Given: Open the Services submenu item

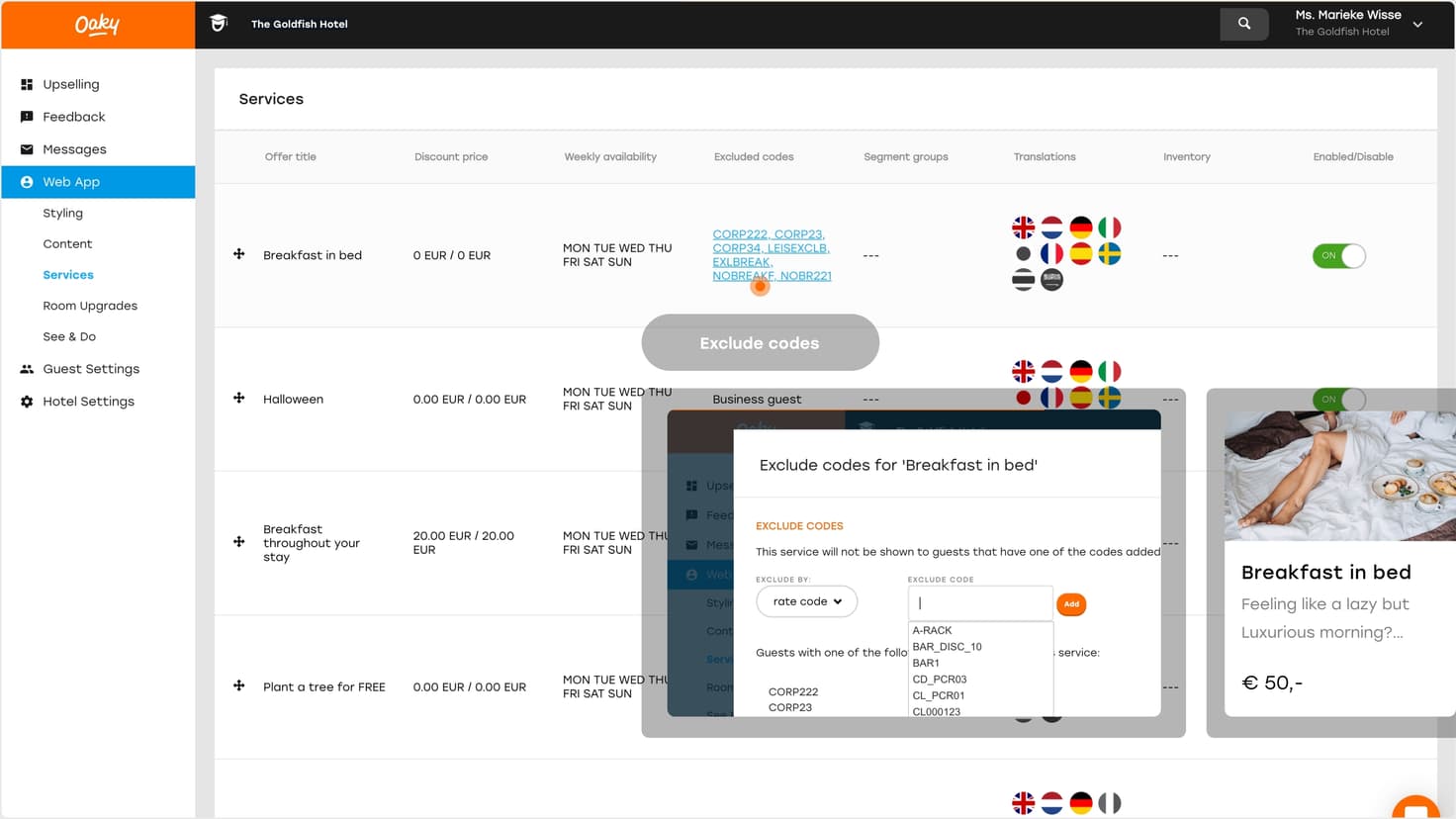Looking at the screenshot, I should click(68, 275).
